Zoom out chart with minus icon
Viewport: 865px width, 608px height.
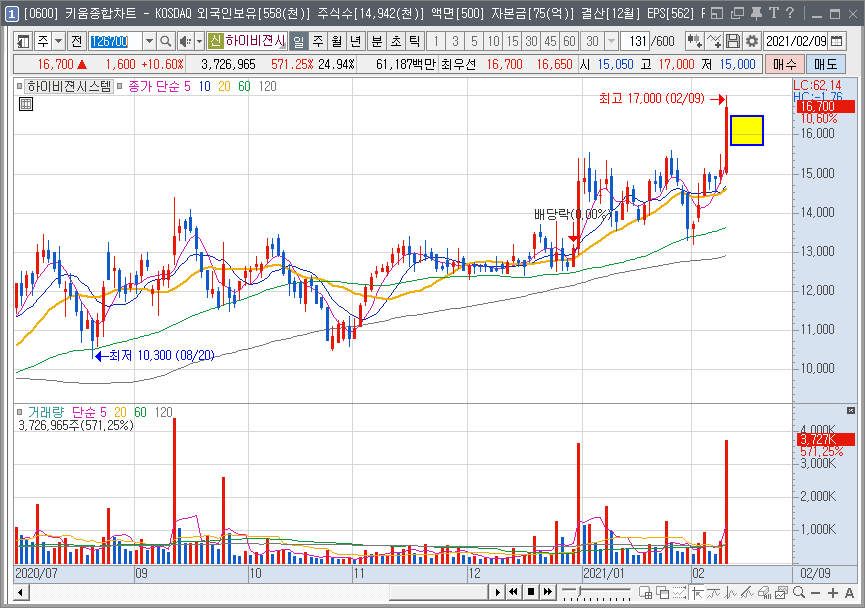pyautogui.click(x=816, y=593)
